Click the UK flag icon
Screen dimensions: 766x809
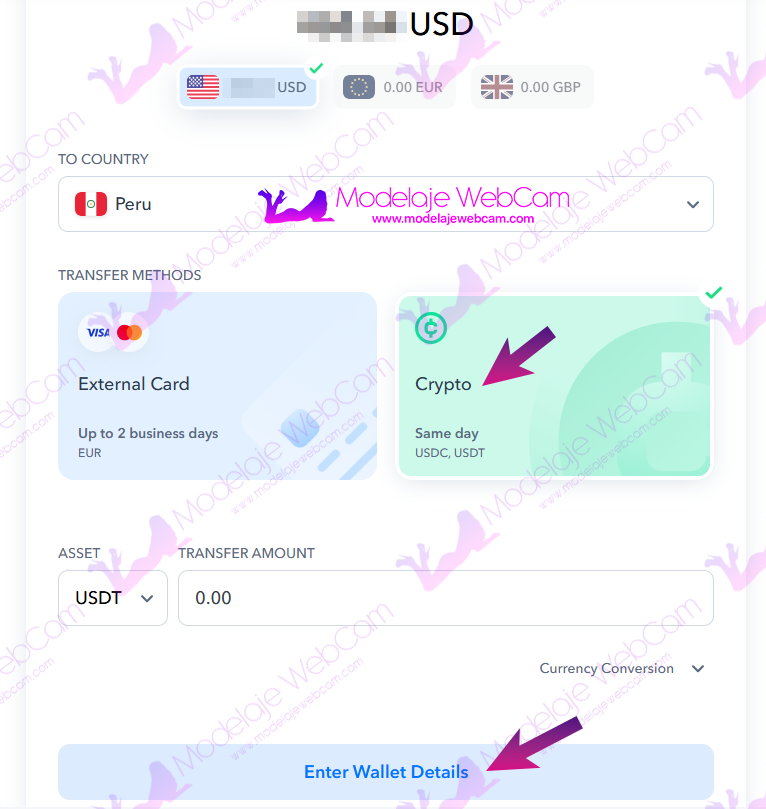coord(497,87)
